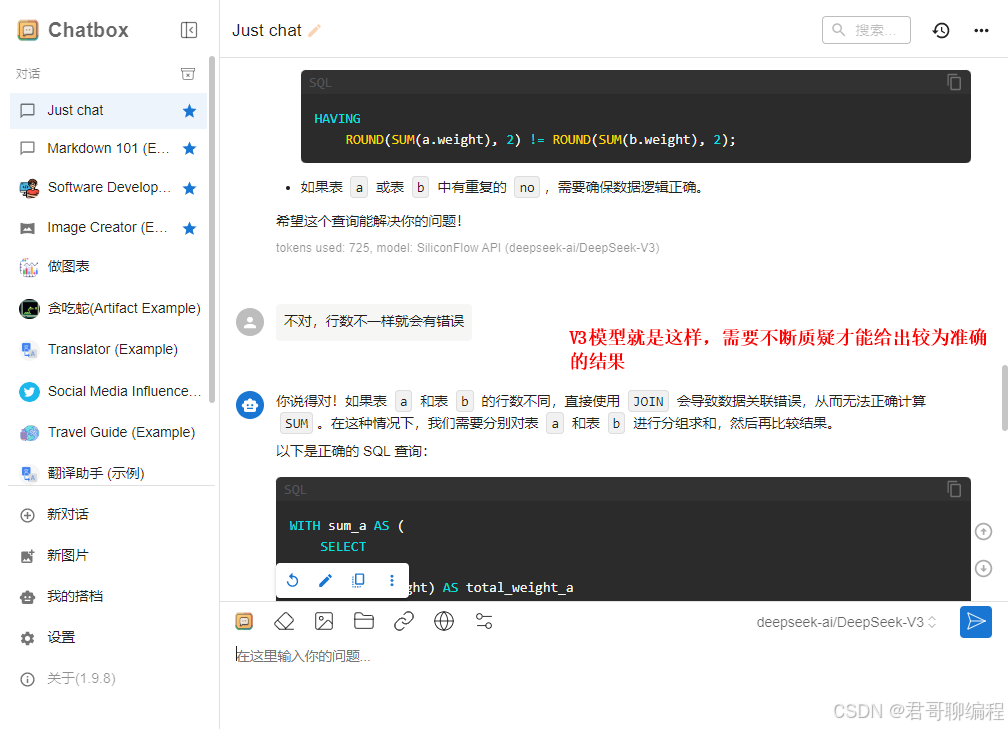Open the Markdown 101 conversation
The image size is (1008, 729).
click(x=109, y=148)
